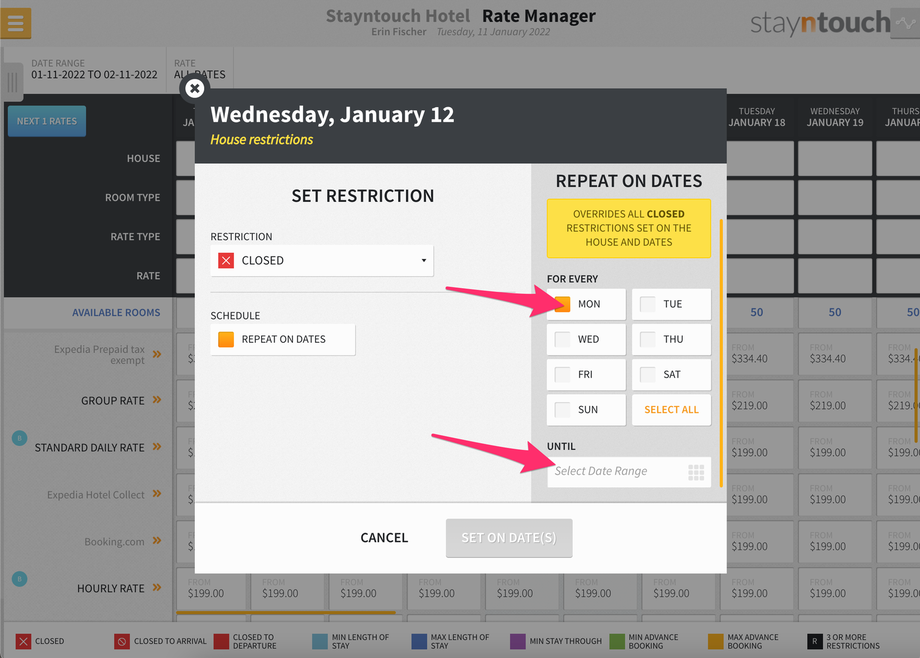Check the THU day checkbox
This screenshot has width=920, height=658.
(647, 339)
